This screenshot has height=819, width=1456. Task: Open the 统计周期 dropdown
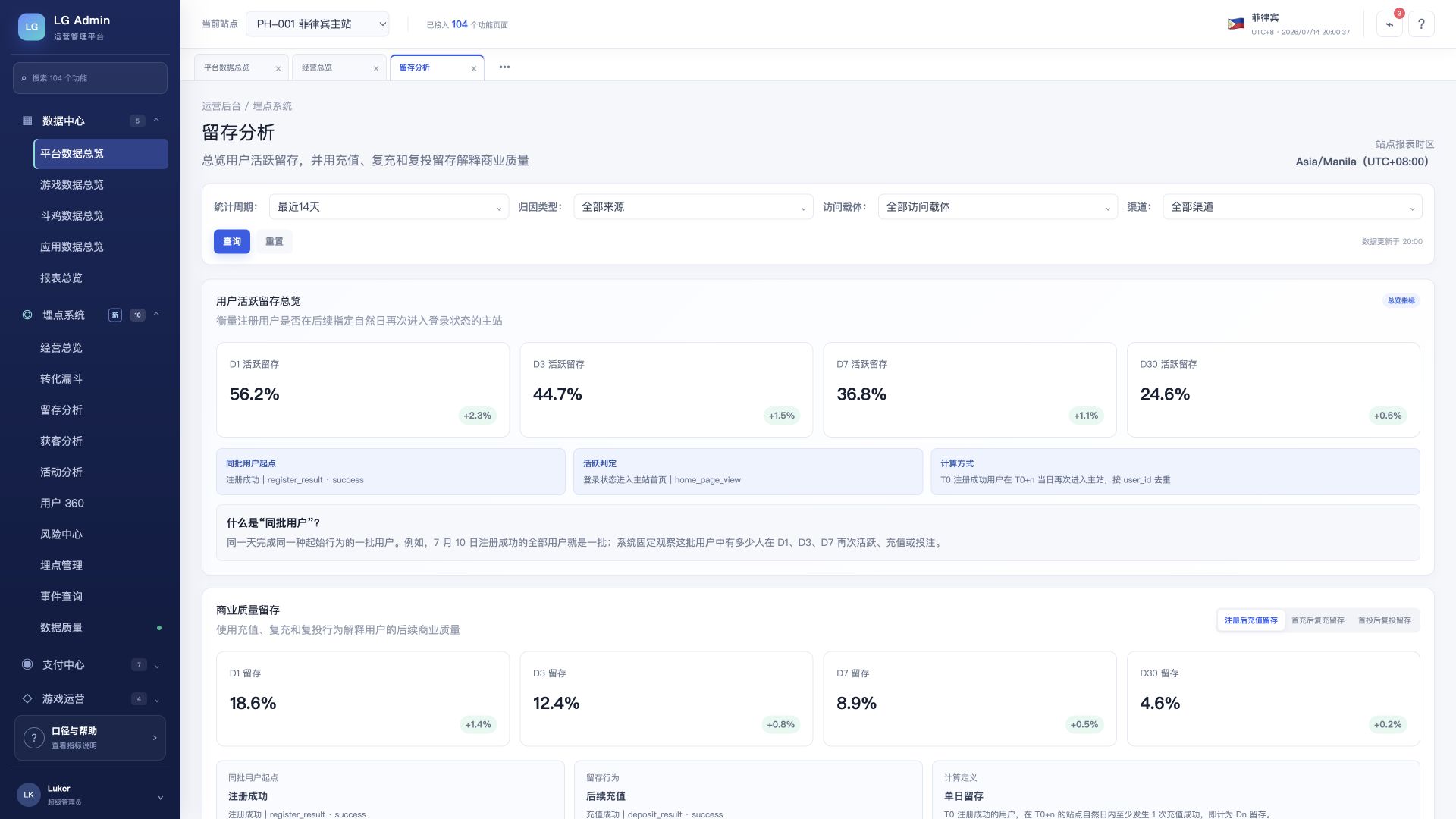point(389,207)
